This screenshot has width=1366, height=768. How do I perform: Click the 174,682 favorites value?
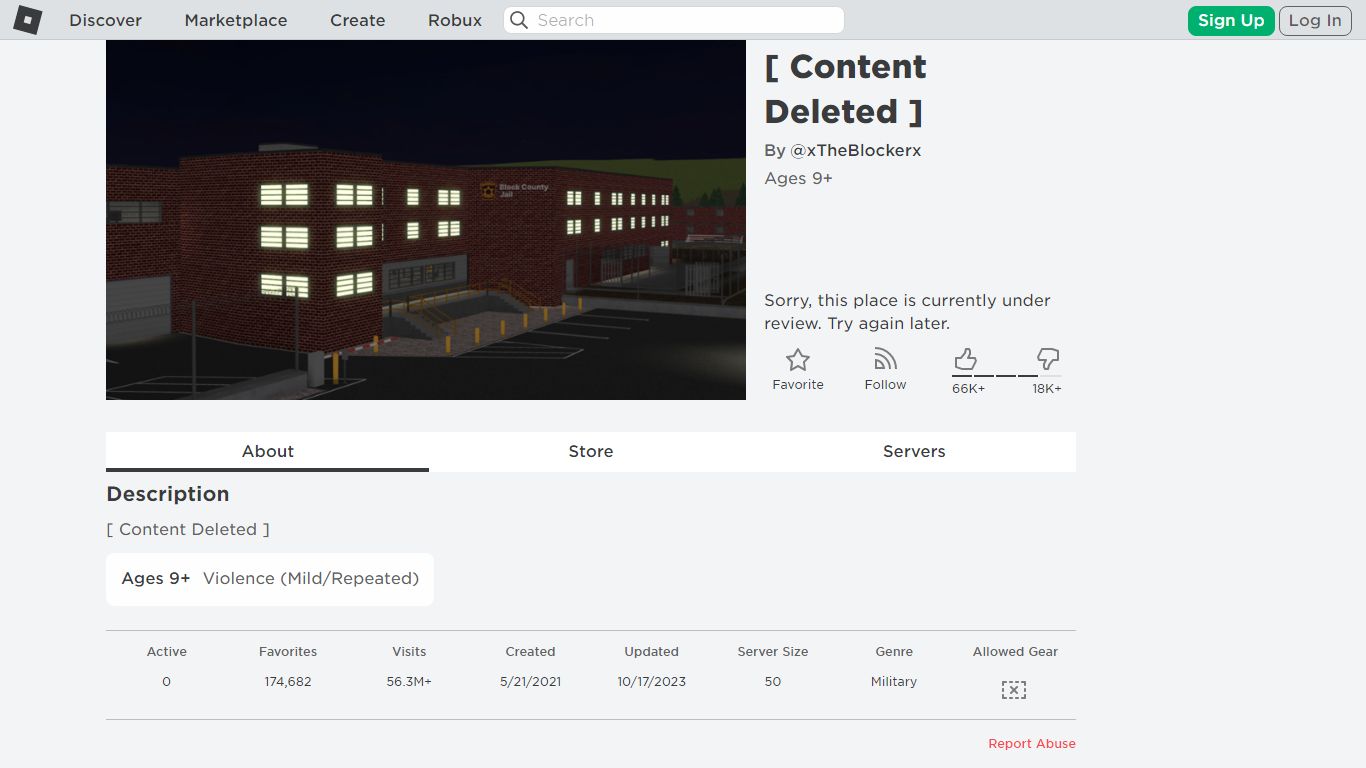click(288, 681)
